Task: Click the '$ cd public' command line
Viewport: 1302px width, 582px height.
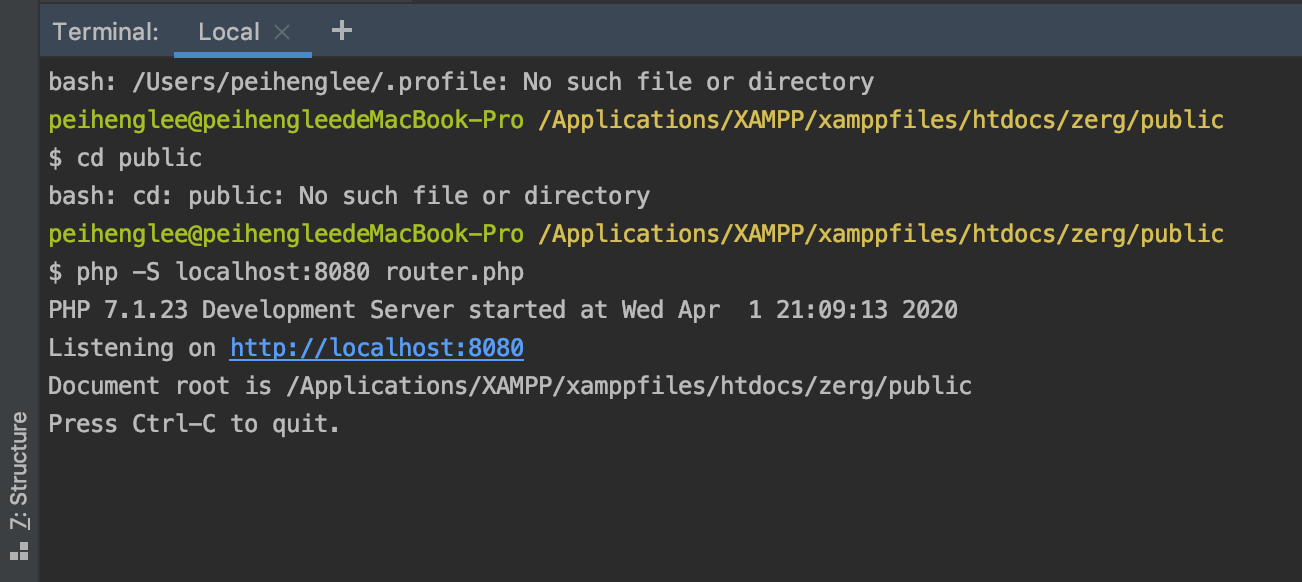Action: (125, 158)
